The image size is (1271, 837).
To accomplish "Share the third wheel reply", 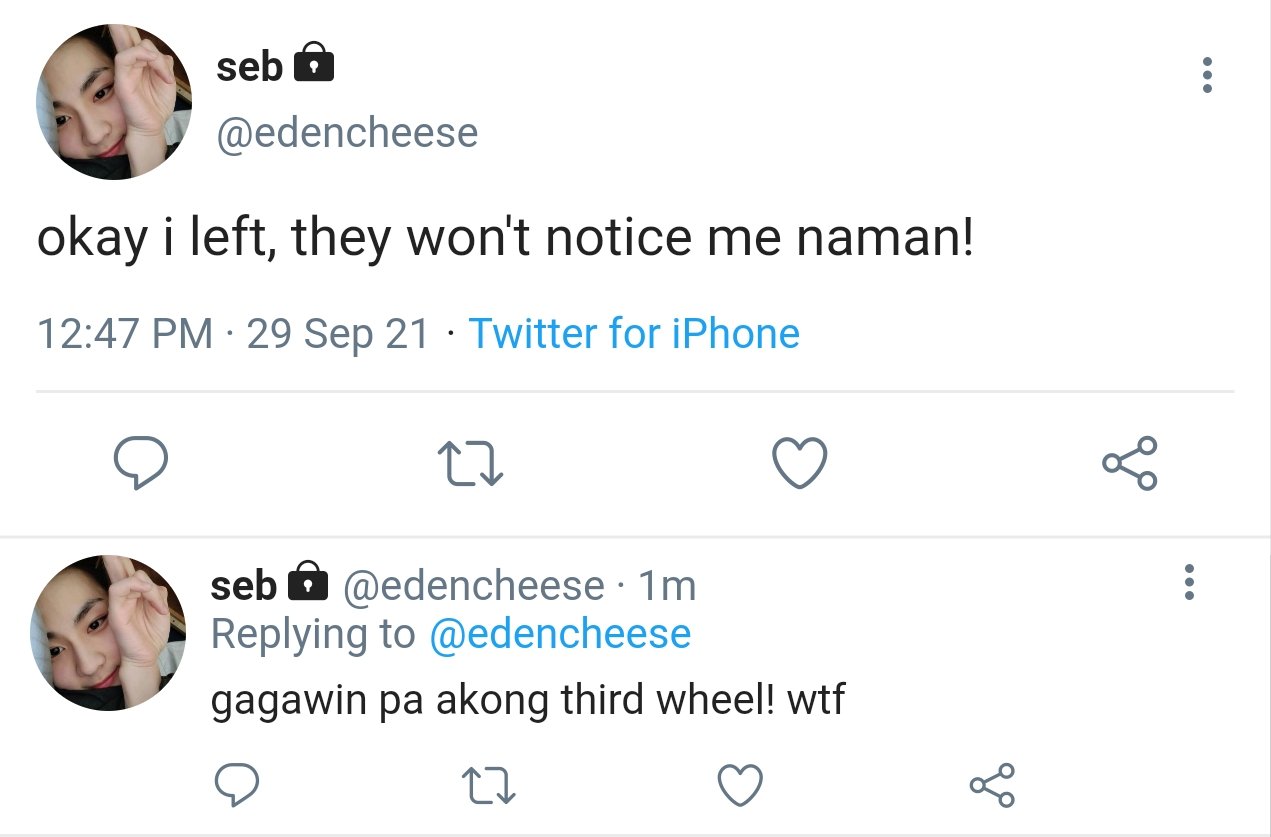I will [x=992, y=785].
